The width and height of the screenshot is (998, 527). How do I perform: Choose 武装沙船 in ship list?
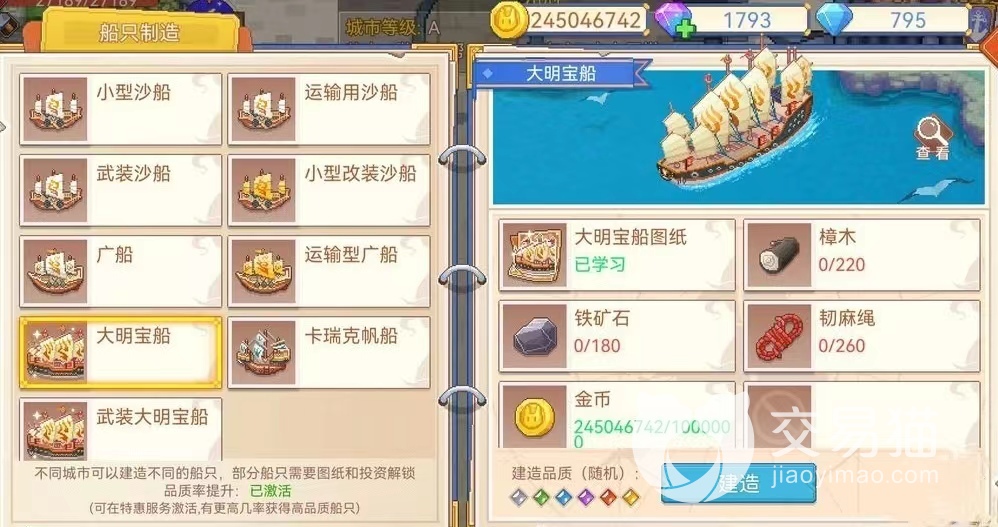121,190
